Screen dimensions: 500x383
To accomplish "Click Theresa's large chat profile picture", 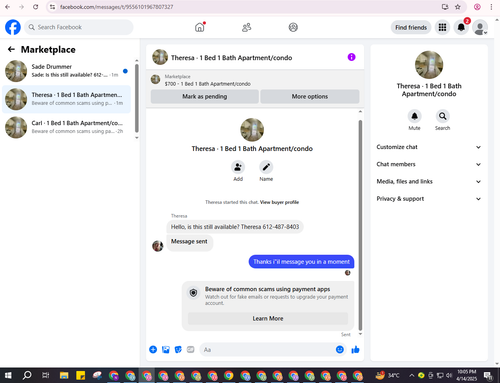I will pyautogui.click(x=252, y=130).
